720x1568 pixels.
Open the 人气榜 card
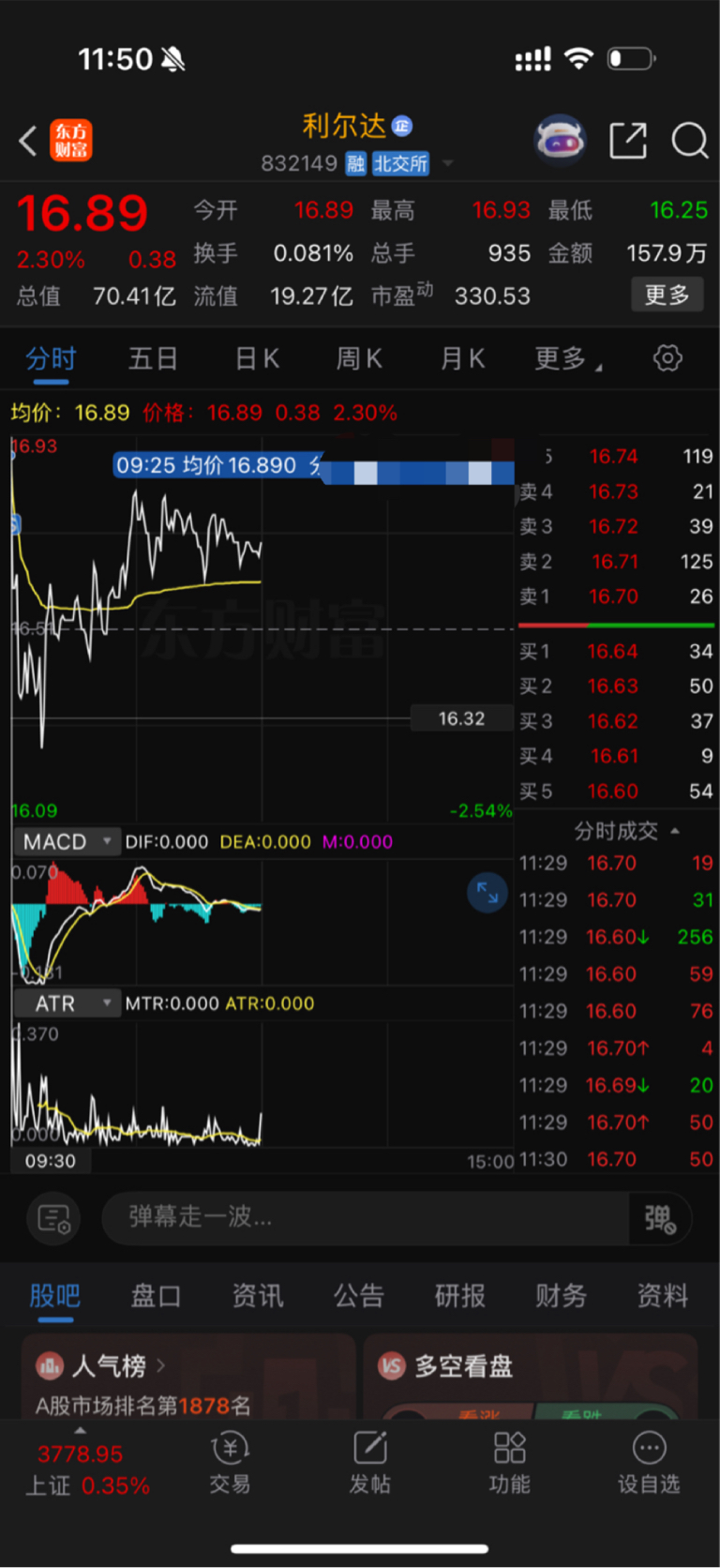pos(187,1377)
